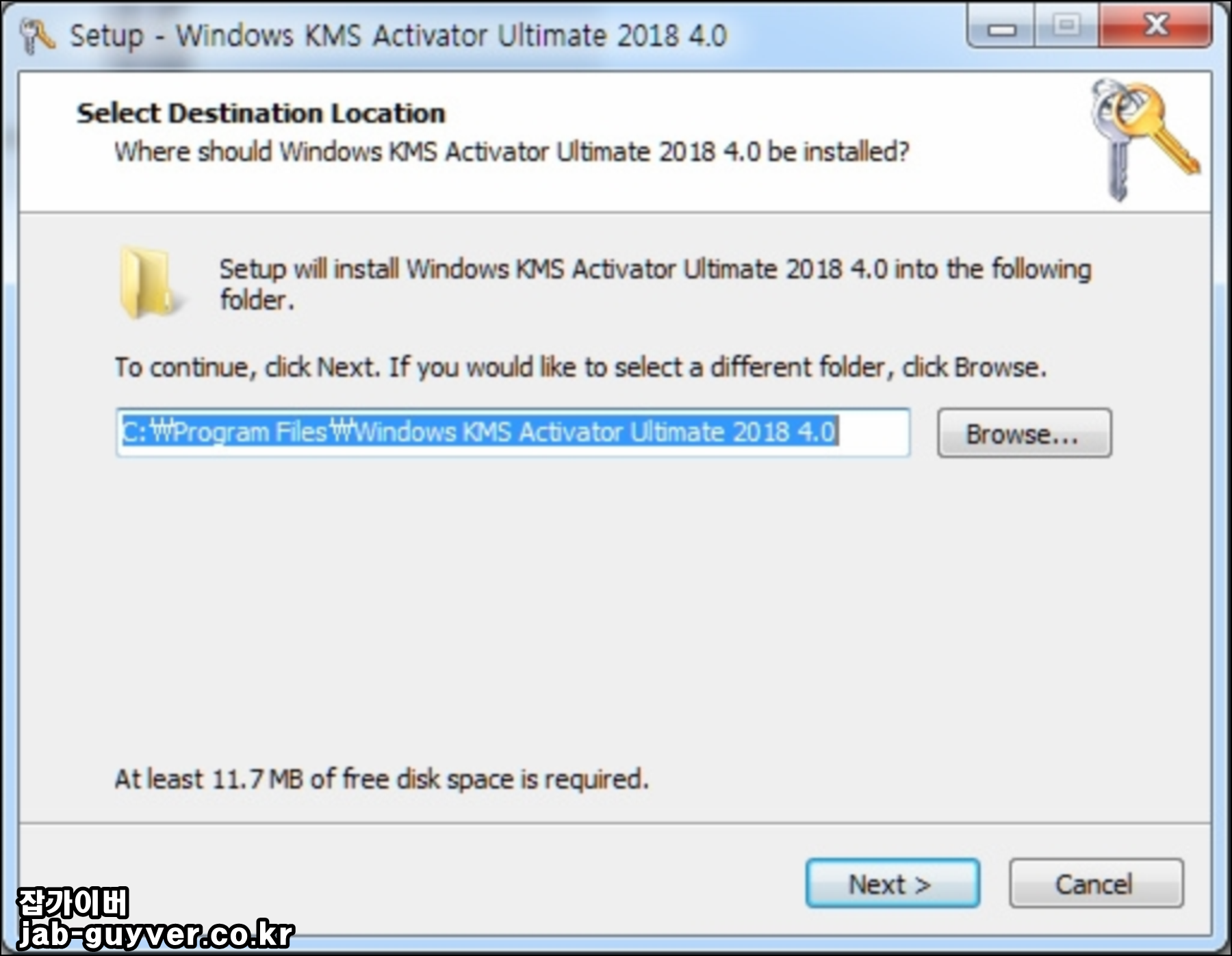Click the Select Destination Location heading

[261, 114]
